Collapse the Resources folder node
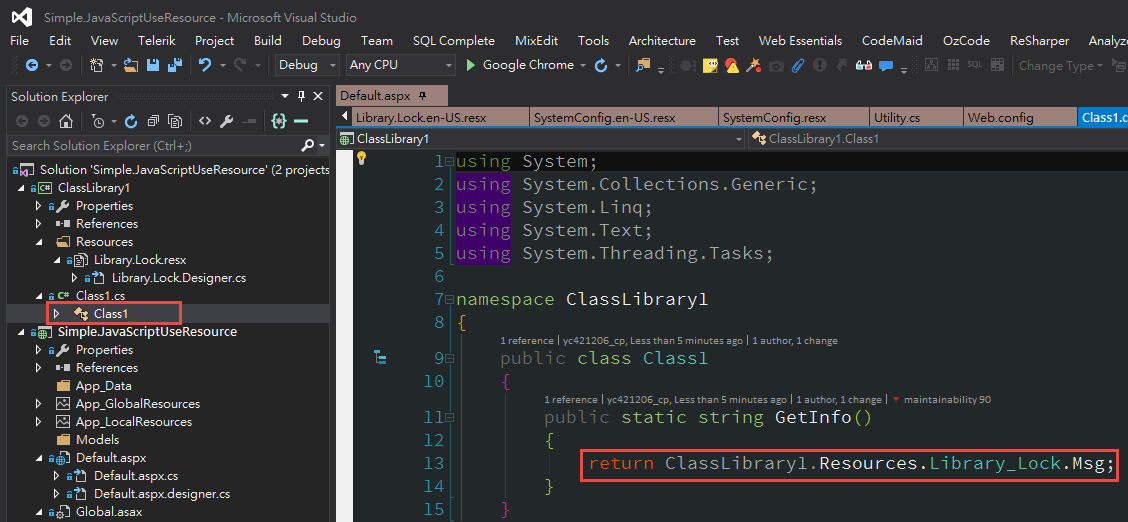Image resolution: width=1128 pixels, height=522 pixels. [39, 242]
